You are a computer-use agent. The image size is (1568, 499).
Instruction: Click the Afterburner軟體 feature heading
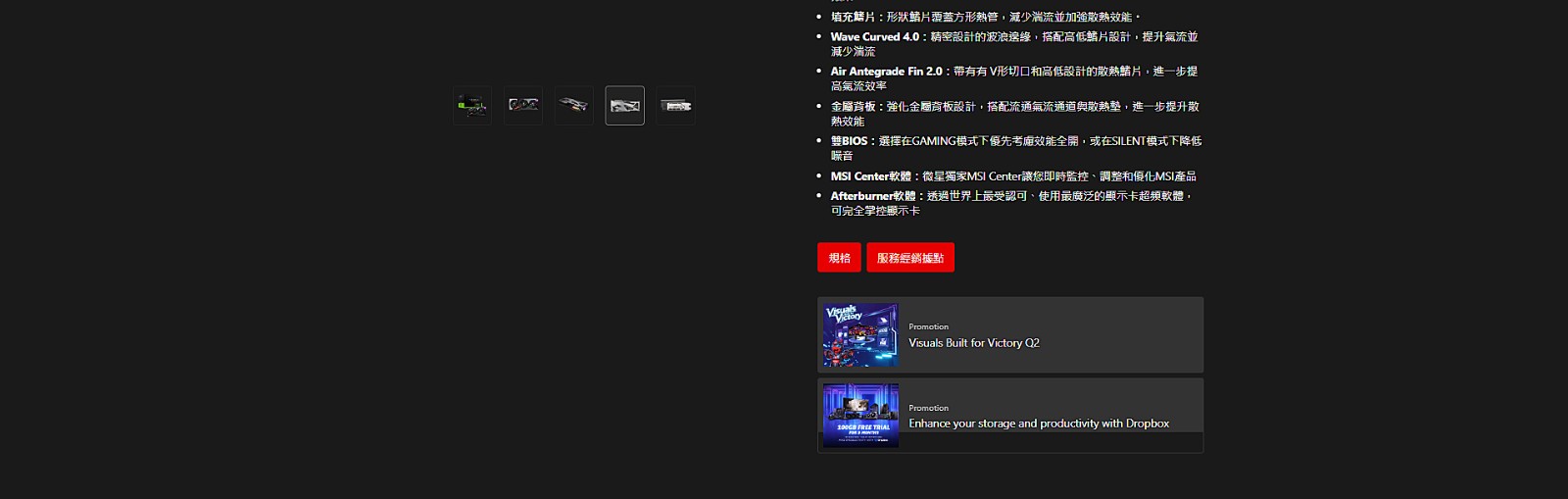[873, 196]
